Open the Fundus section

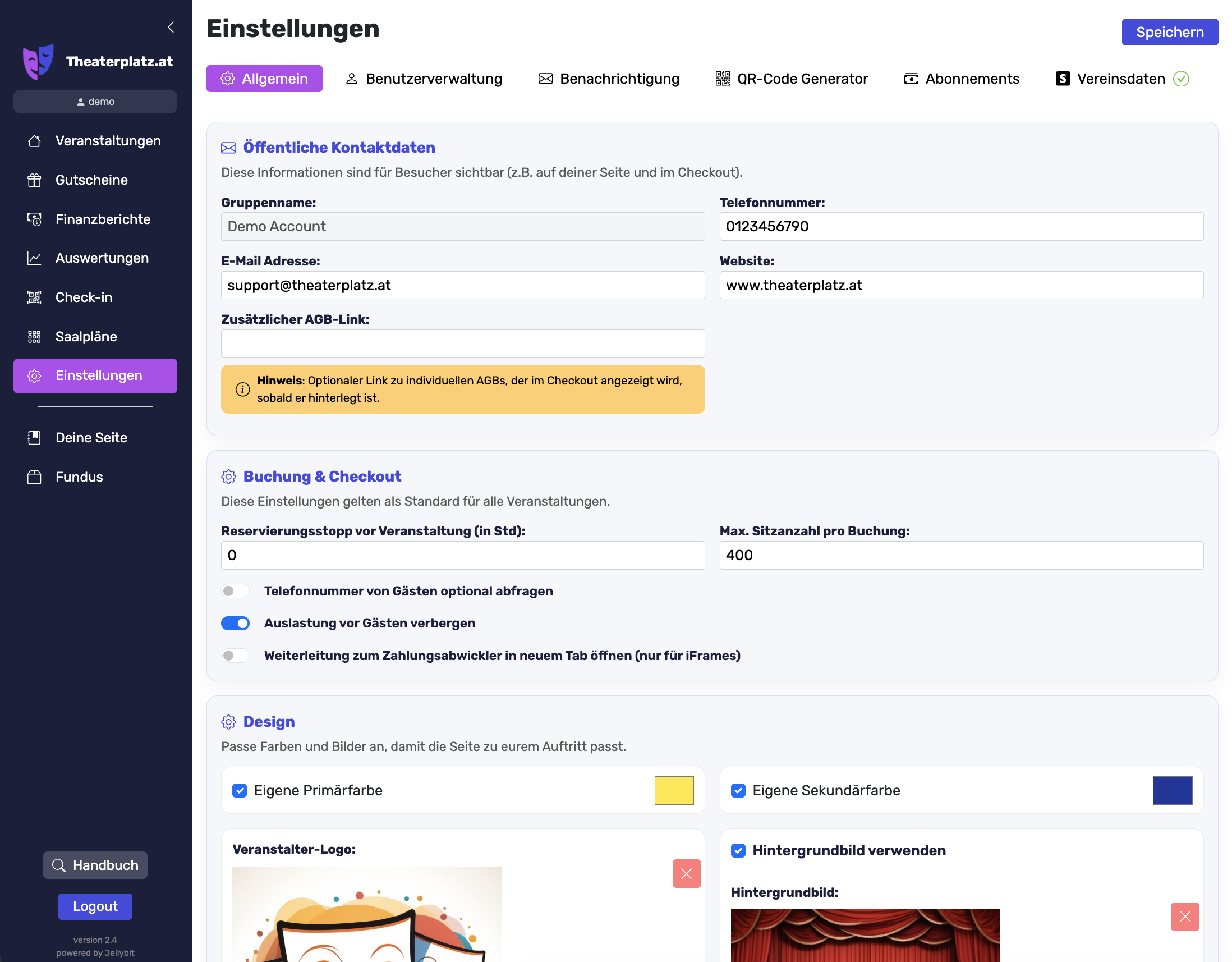(79, 476)
